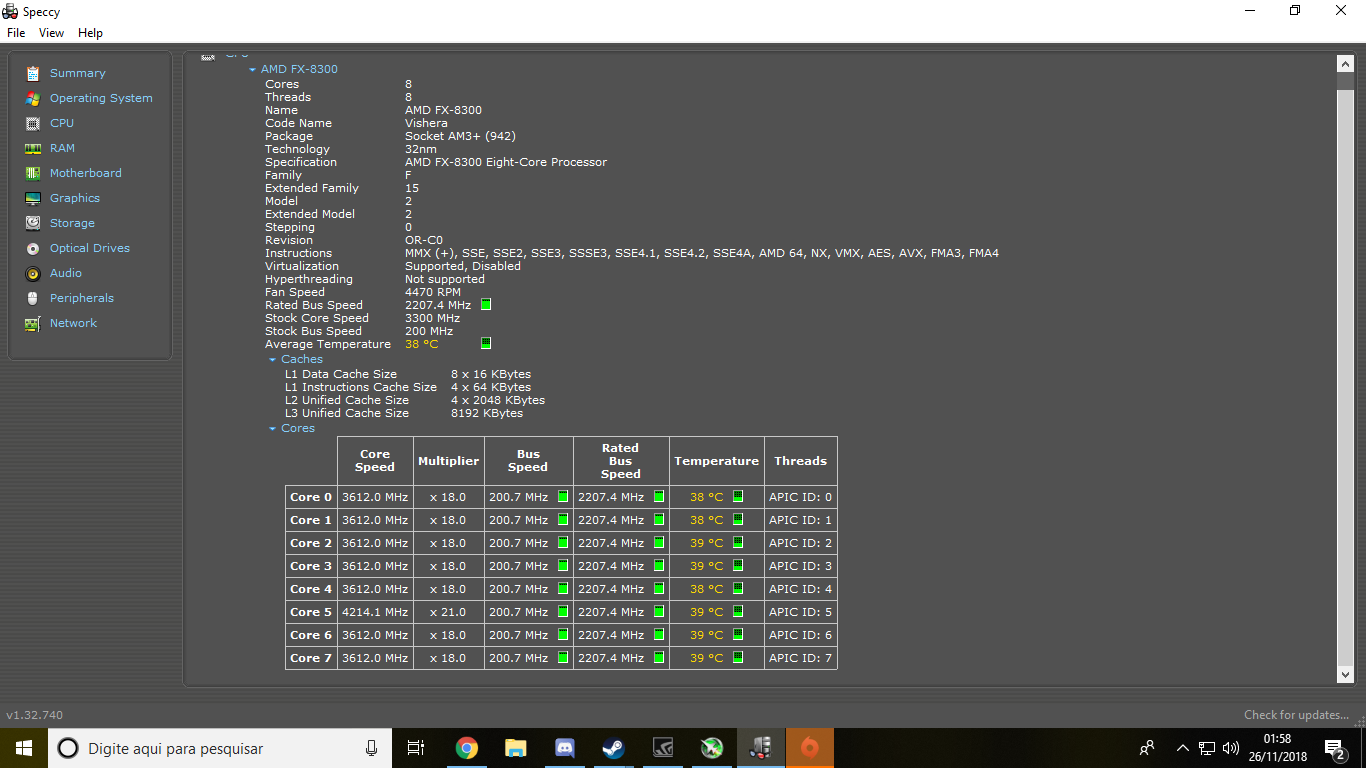Click the microphone icon in search box
The width and height of the screenshot is (1366, 768).
point(371,748)
